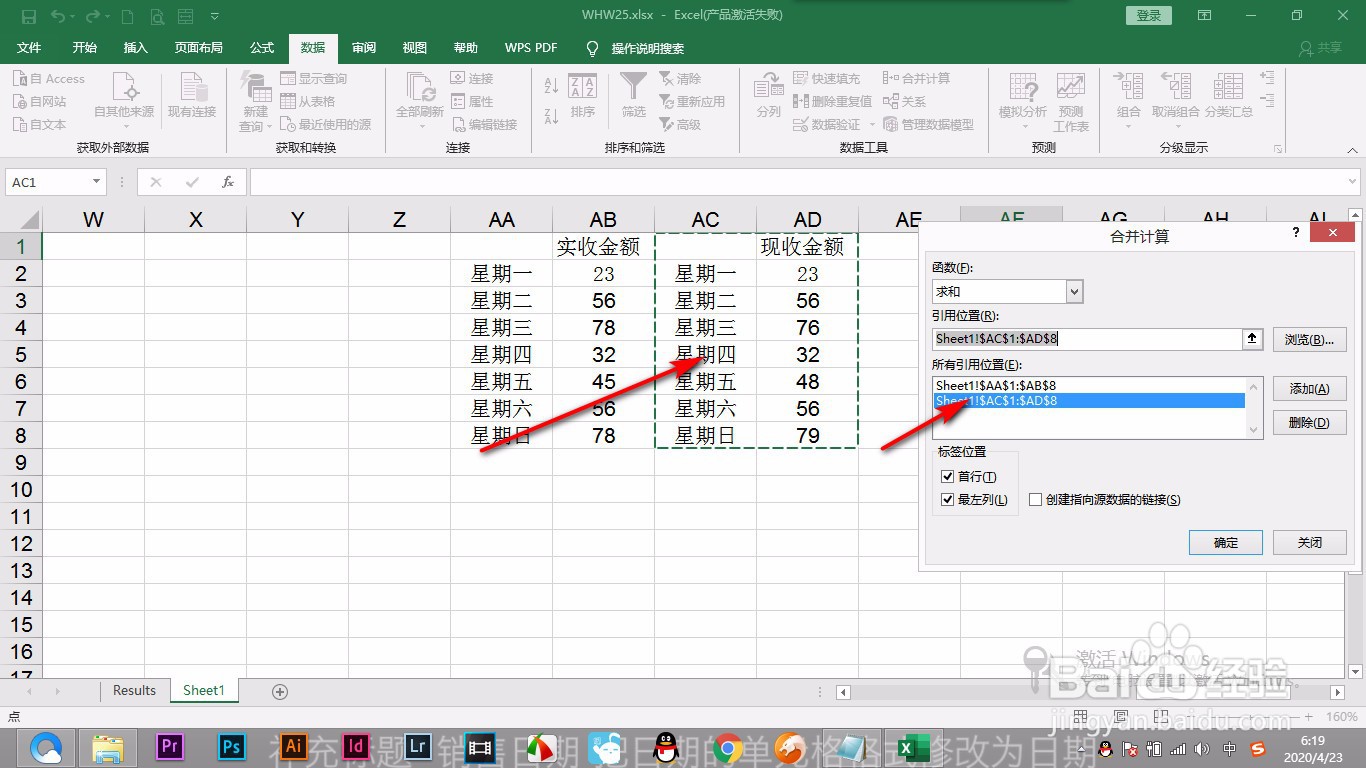
Task: Click the Sort A to Z ascending icon
Action: pyautogui.click(x=551, y=87)
